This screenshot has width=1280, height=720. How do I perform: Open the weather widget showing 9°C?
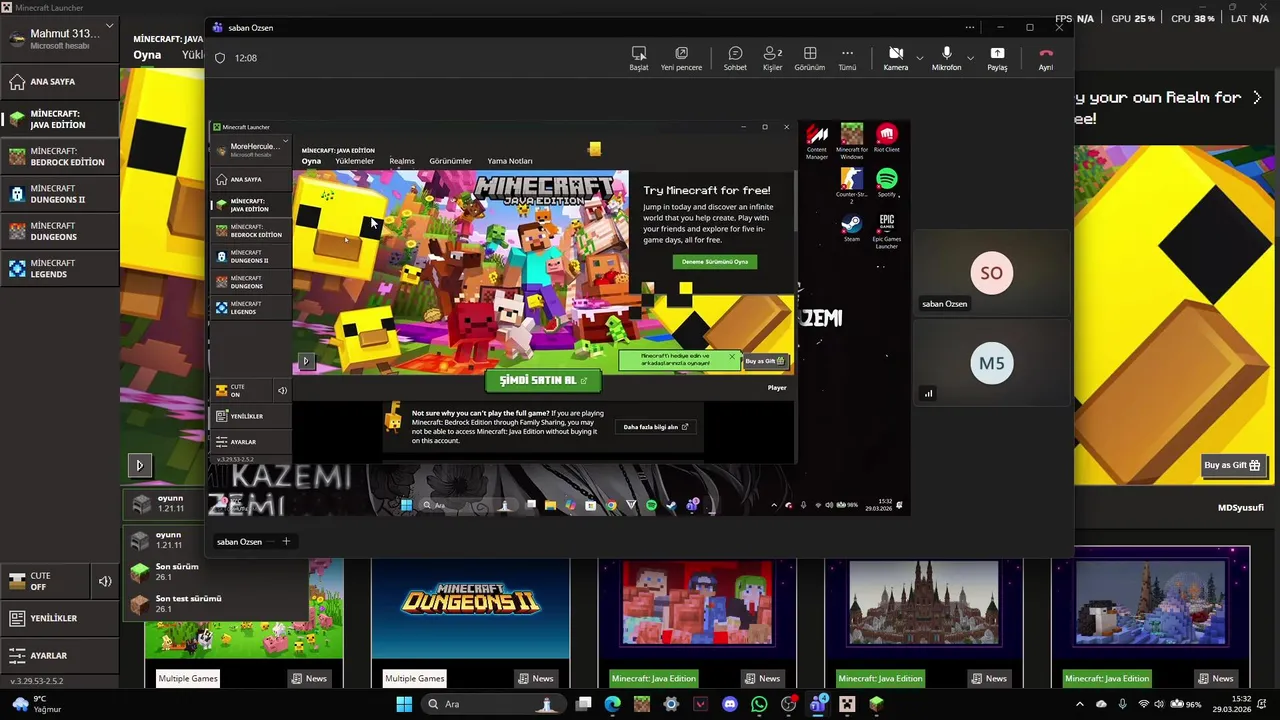(x=35, y=704)
